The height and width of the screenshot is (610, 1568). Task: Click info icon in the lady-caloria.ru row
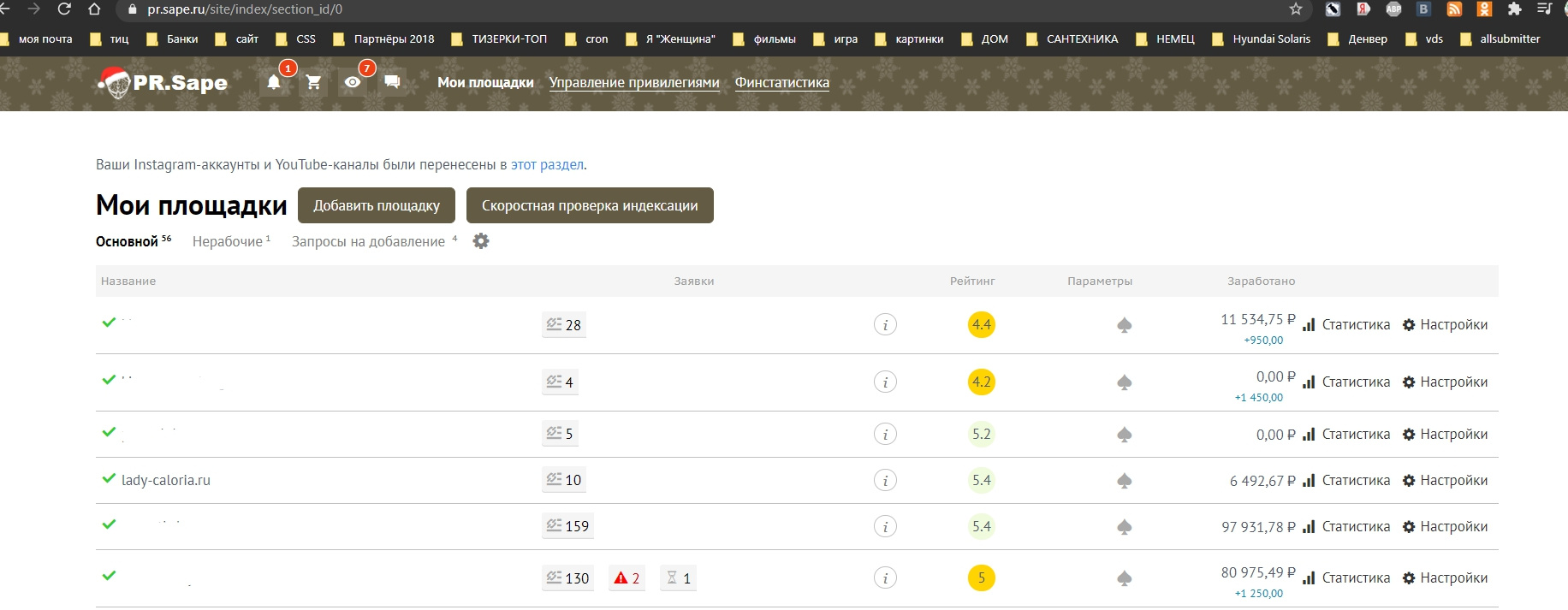885,481
